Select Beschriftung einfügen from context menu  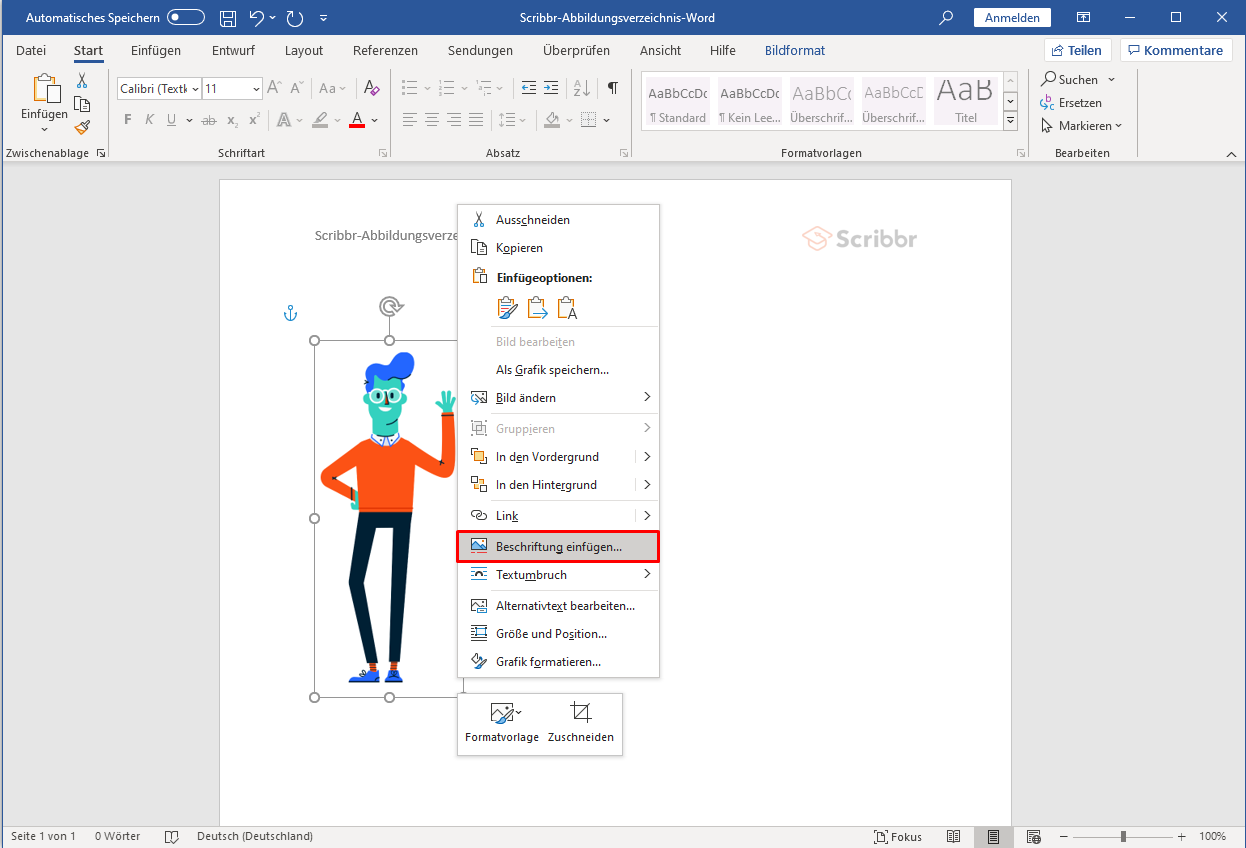[557, 547]
